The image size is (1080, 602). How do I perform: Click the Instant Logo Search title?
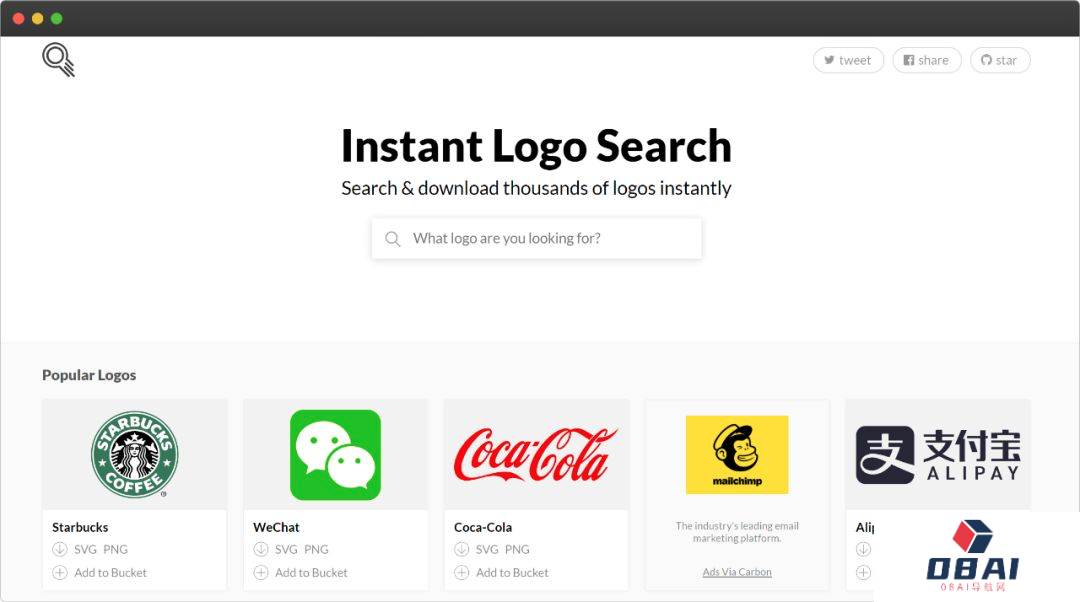(x=537, y=146)
